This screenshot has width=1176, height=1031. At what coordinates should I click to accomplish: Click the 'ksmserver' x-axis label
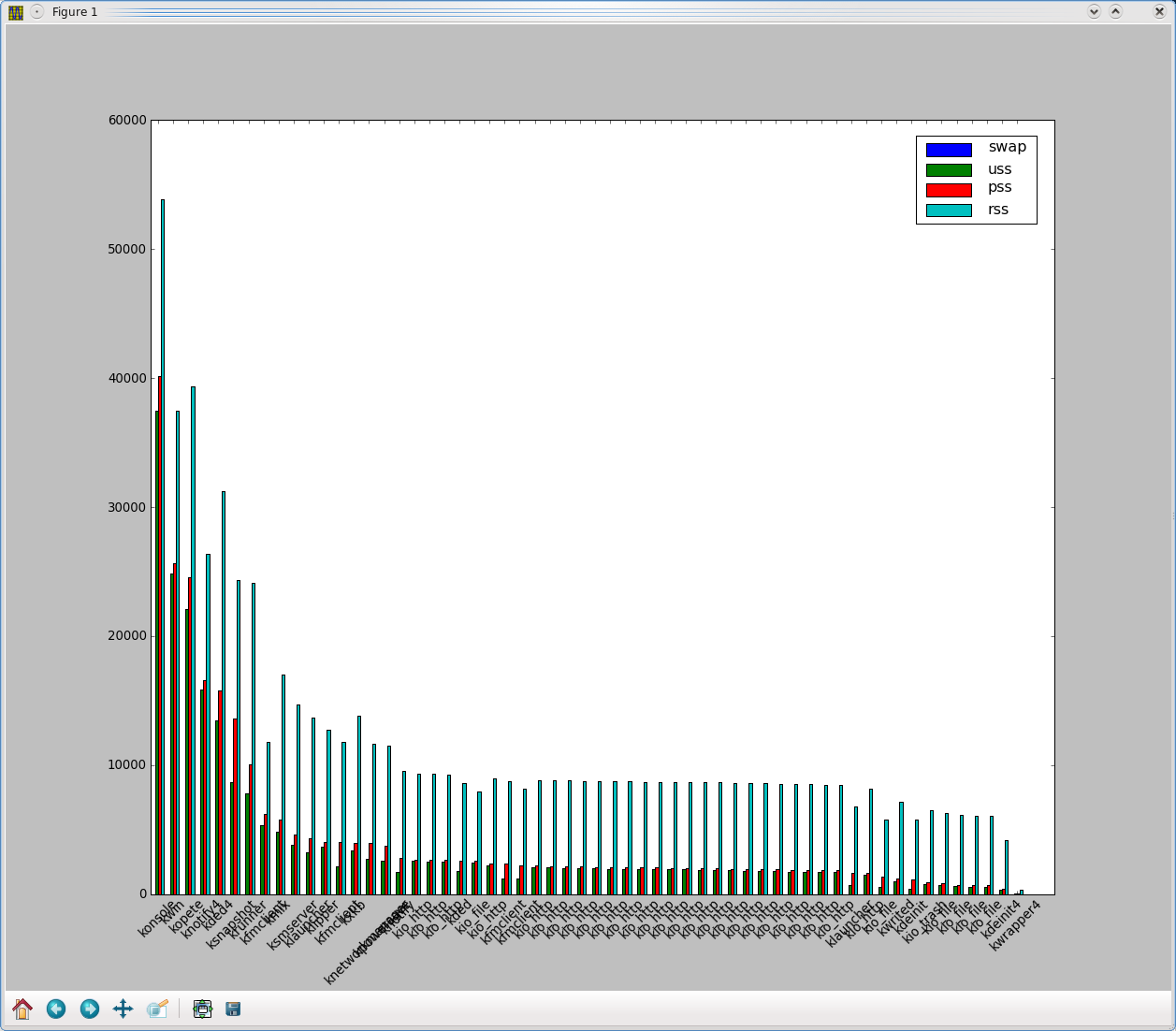(x=292, y=924)
